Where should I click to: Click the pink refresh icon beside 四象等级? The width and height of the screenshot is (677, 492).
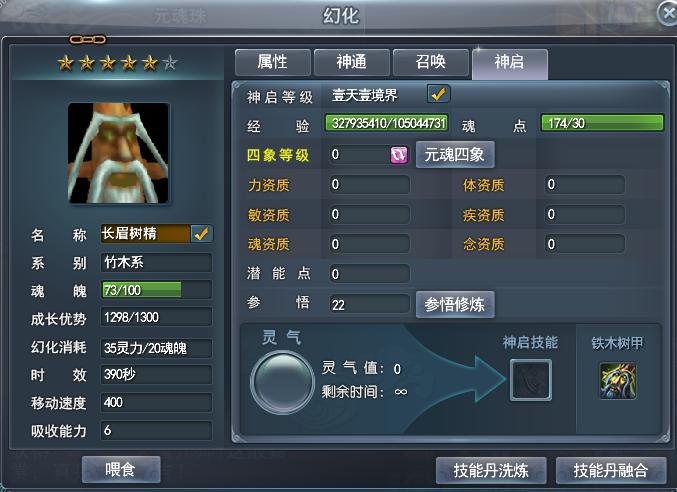[x=399, y=155]
